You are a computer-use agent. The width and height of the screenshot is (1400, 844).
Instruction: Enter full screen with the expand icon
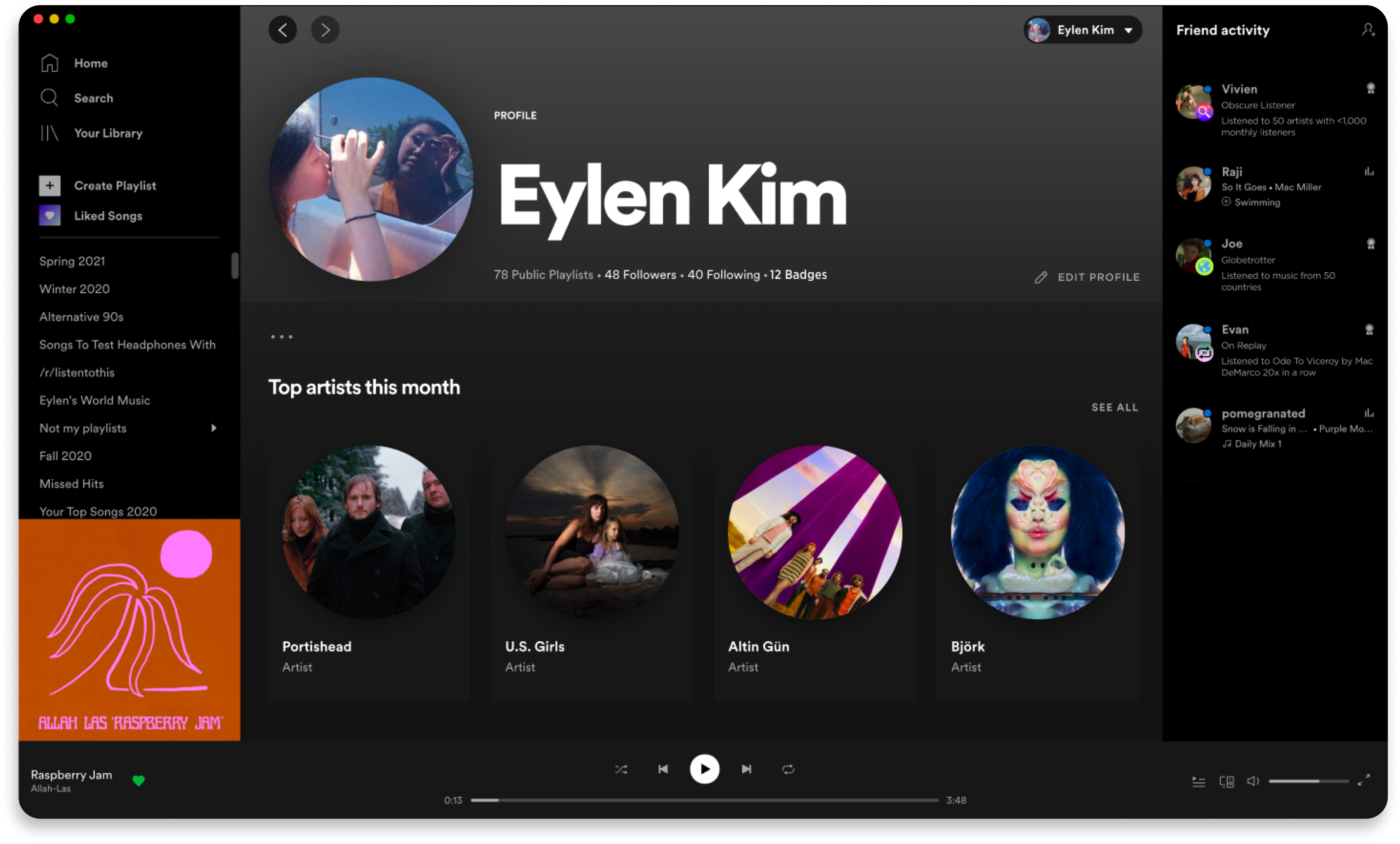pyautogui.click(x=1364, y=781)
